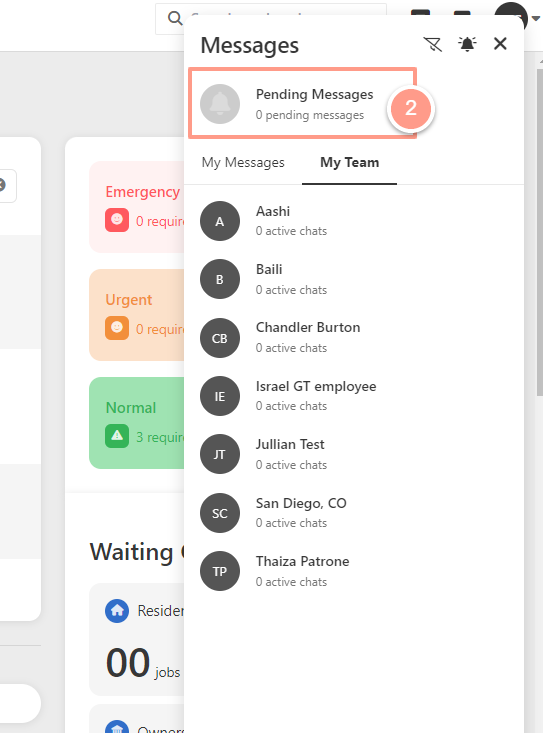Click the SC avatar for San Diego, CO
The height and width of the screenshot is (733, 543).
(x=220, y=513)
